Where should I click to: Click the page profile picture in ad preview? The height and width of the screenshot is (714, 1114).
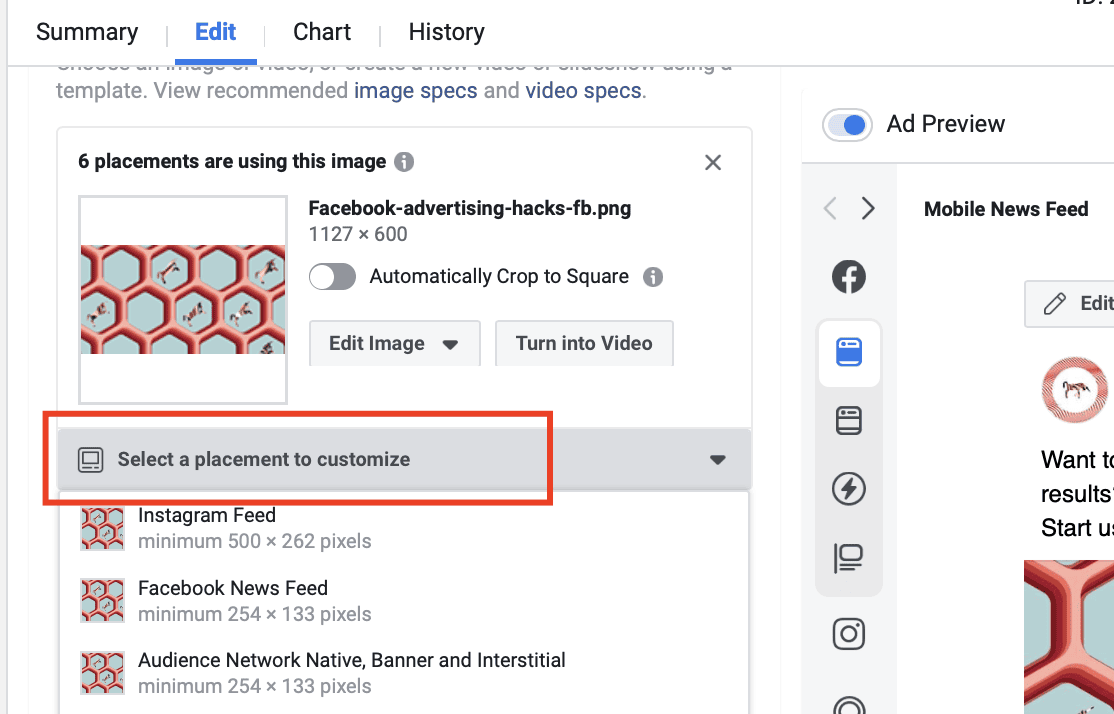point(1074,389)
